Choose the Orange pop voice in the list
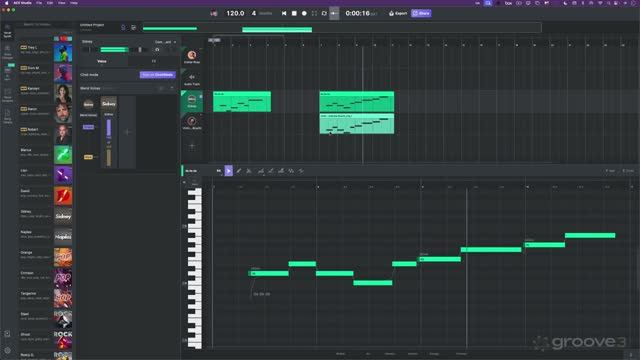Image resolution: width=640 pixels, height=360 pixels. (x=46, y=257)
